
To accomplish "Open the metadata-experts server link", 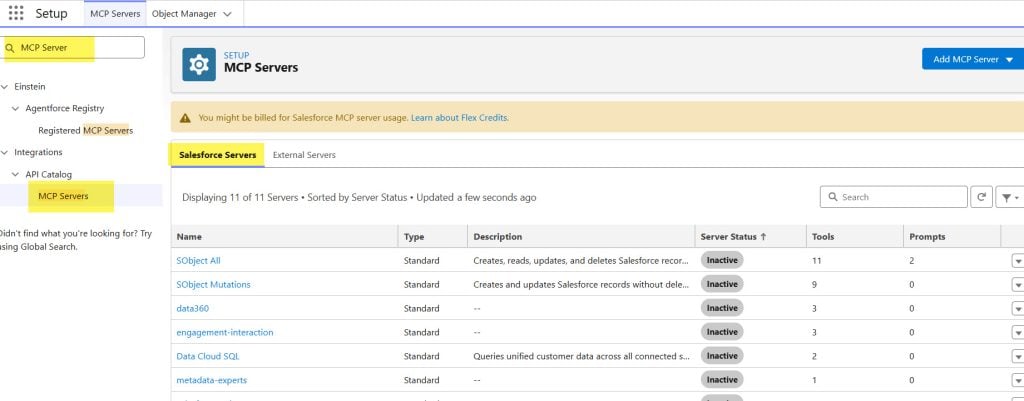I will pyautogui.click(x=212, y=380).
